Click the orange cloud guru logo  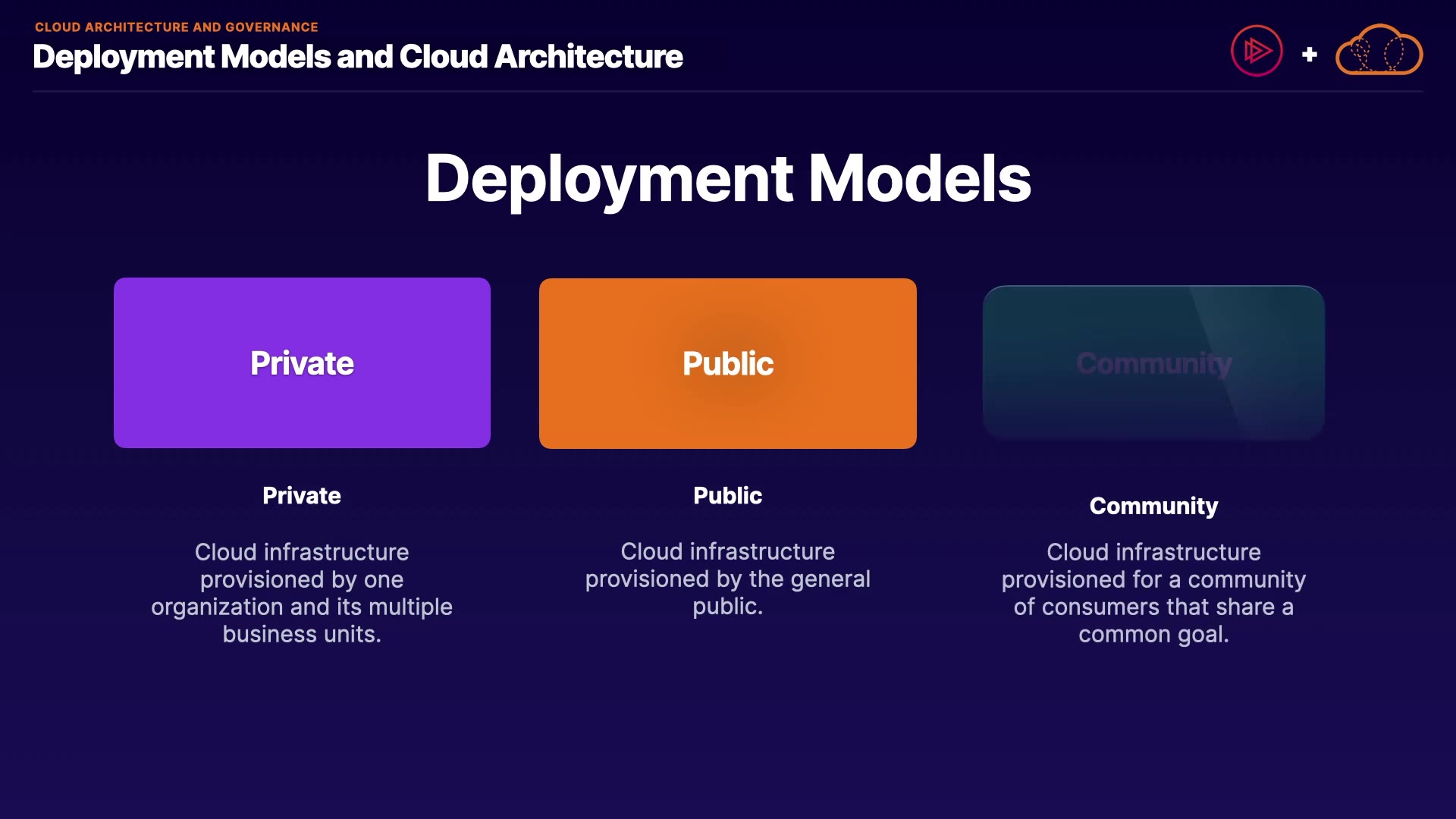click(1379, 51)
